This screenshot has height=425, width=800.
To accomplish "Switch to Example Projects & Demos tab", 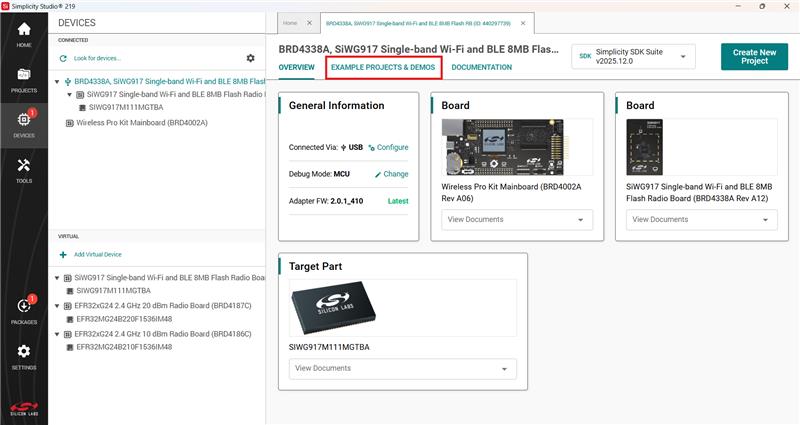I will point(383,67).
